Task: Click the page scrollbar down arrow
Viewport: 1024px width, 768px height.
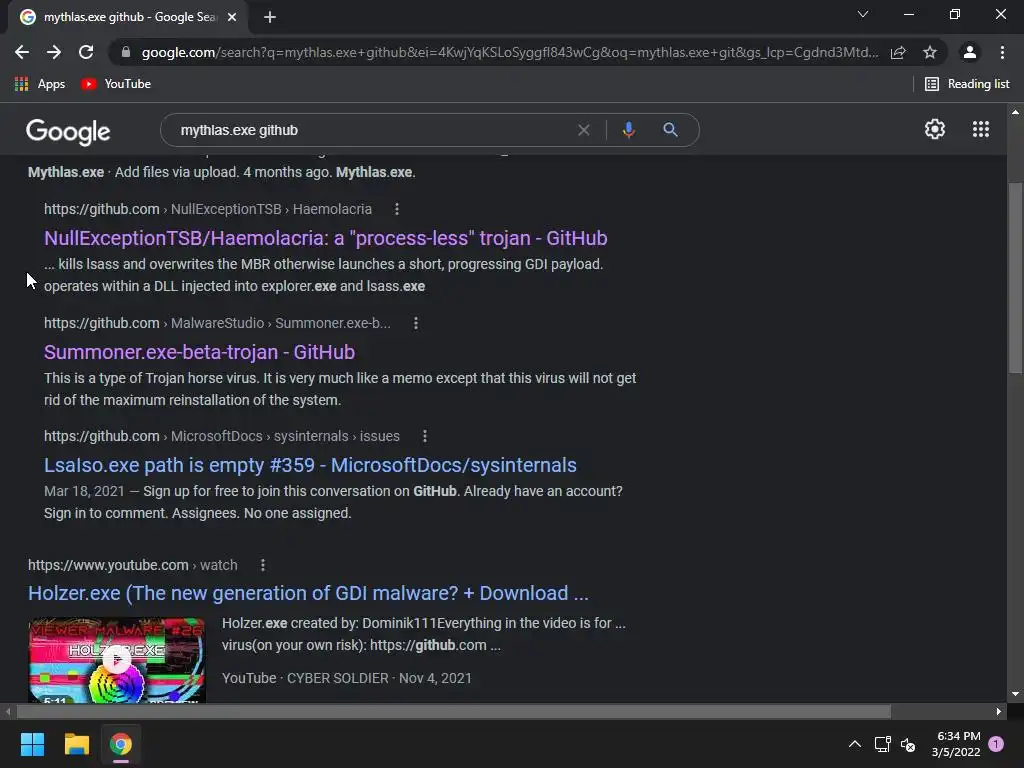Action: (x=1015, y=694)
